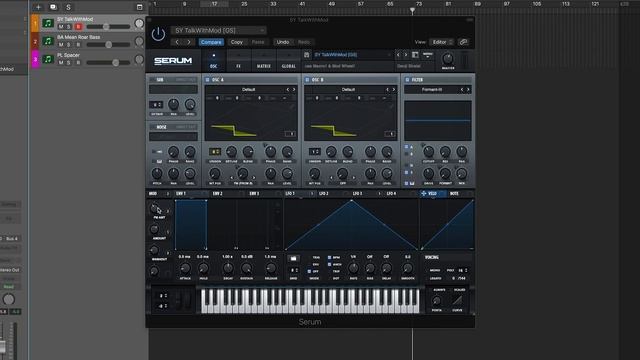Screen dimensions: 640x360
Task: Switch to the MATRIX tab
Action: (263, 61)
